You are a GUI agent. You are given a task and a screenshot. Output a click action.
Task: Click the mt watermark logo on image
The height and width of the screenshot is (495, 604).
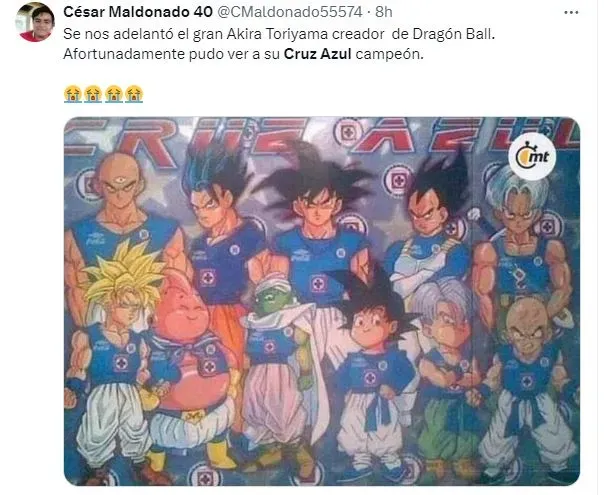click(x=532, y=157)
